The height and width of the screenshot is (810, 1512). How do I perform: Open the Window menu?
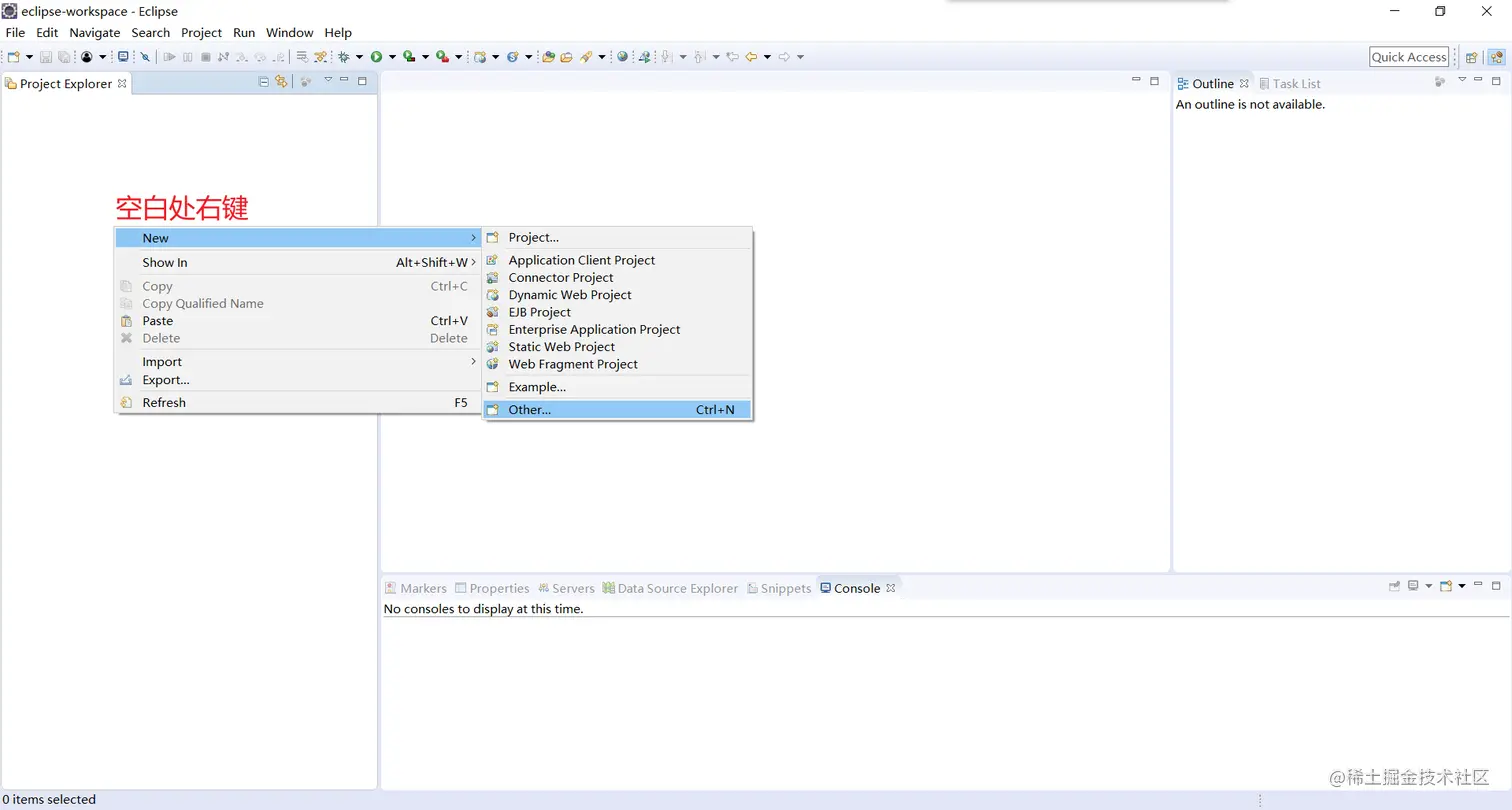[289, 32]
